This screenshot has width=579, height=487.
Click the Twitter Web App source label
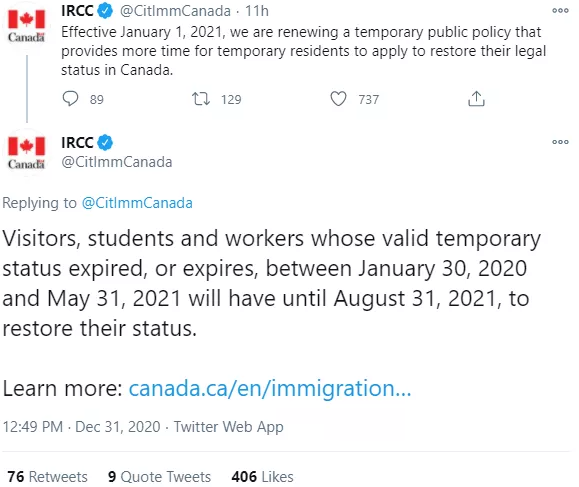(229, 427)
